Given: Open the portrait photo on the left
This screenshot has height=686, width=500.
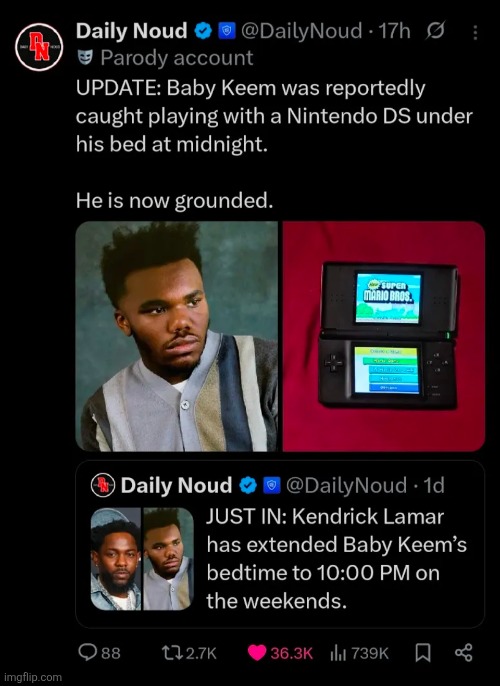Looking at the screenshot, I should [x=177, y=336].
